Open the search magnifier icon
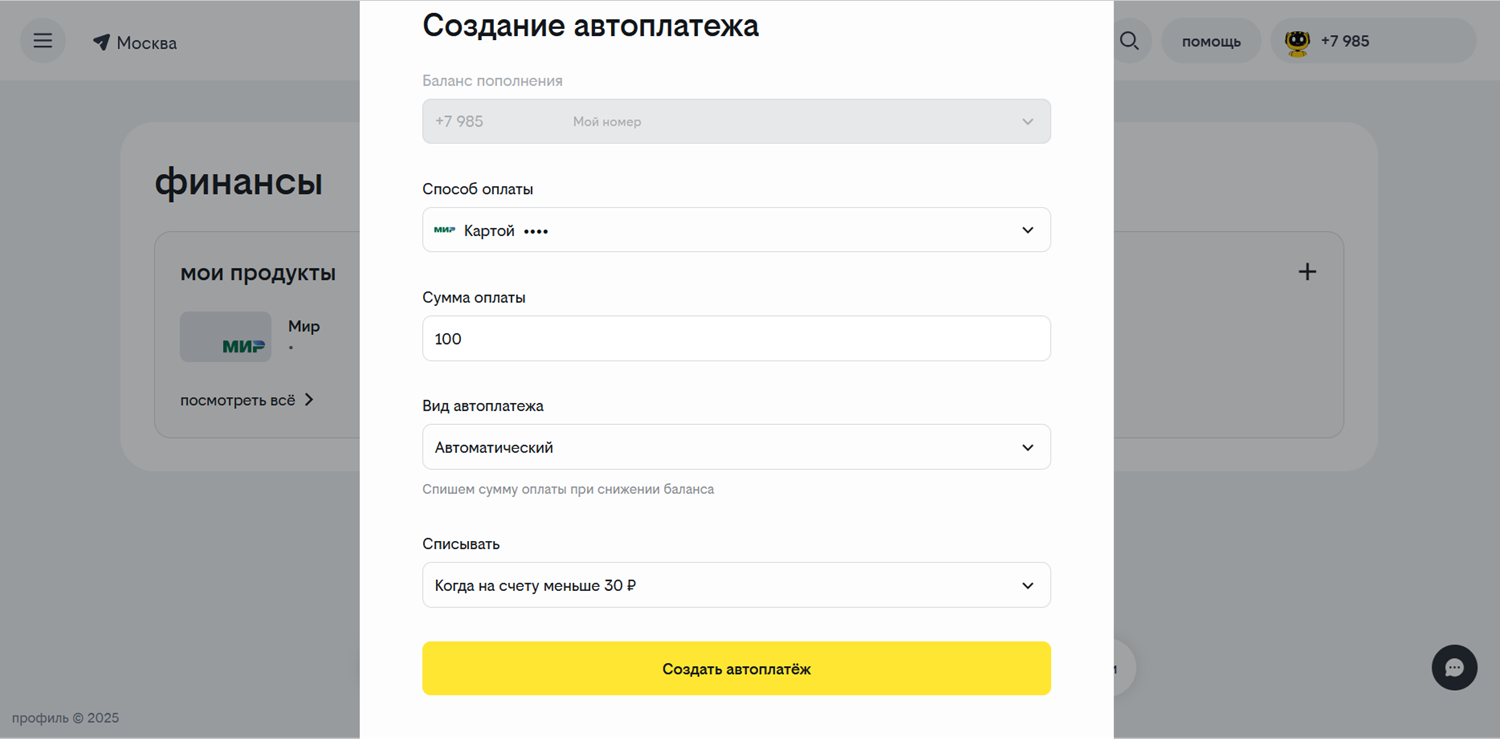Image resolution: width=1500 pixels, height=741 pixels. (1129, 41)
